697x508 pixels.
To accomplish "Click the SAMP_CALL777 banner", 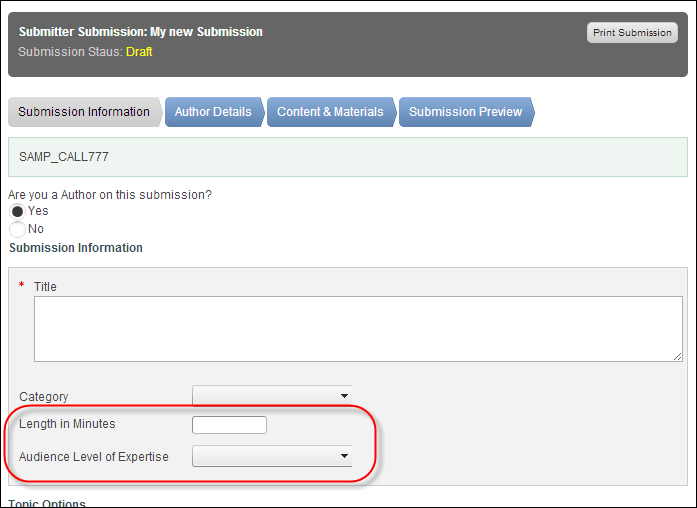I will [348, 157].
